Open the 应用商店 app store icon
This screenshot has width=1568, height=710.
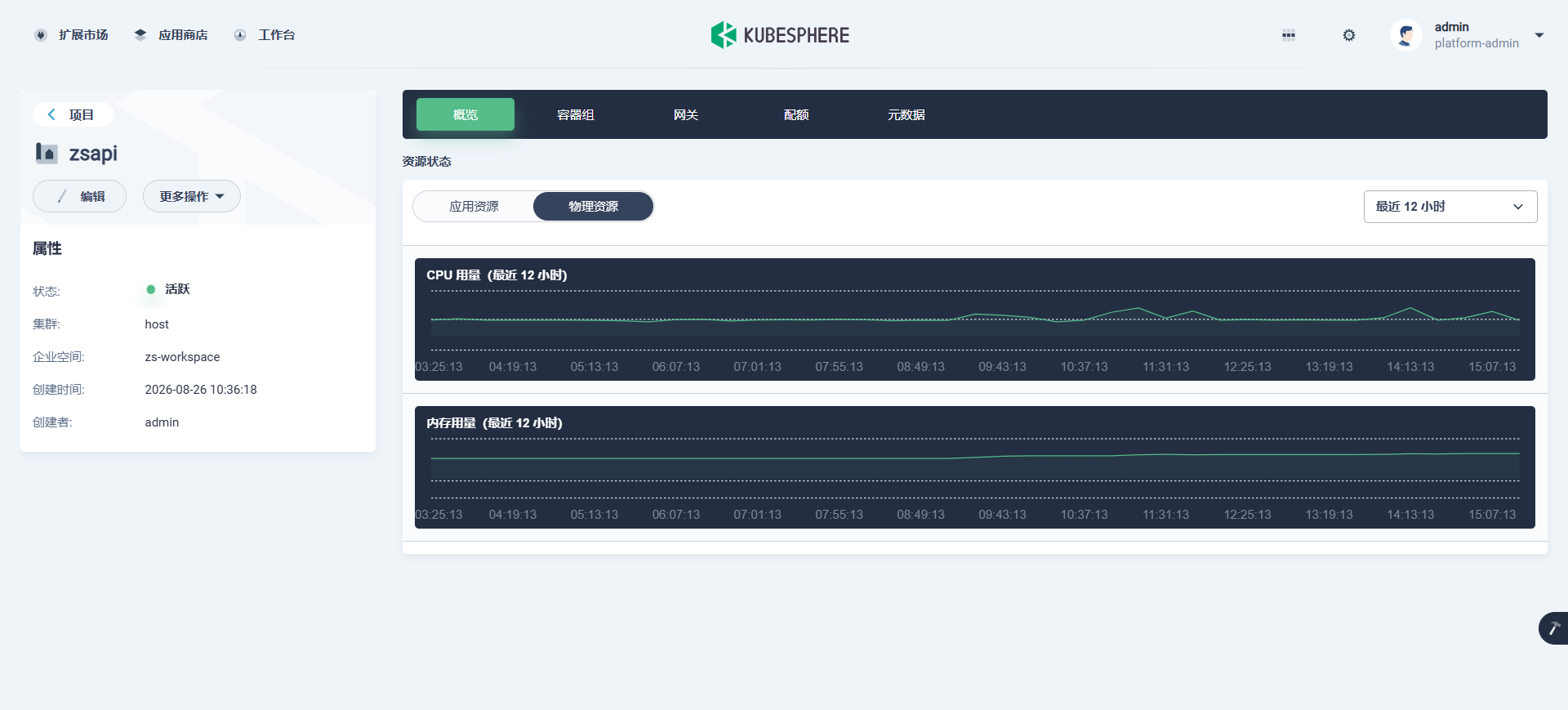click(x=140, y=35)
